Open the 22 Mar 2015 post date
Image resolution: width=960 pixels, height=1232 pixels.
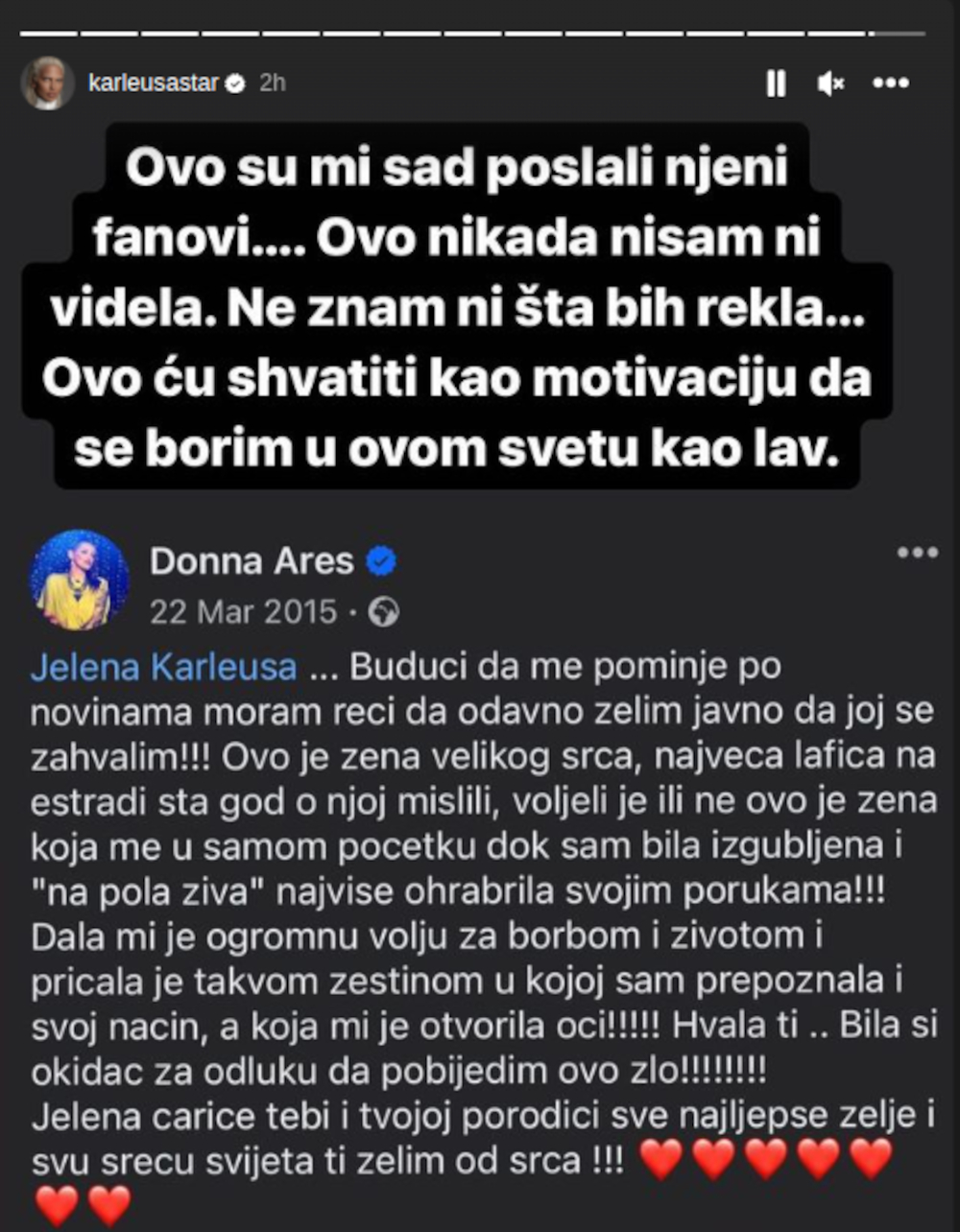coord(243,612)
